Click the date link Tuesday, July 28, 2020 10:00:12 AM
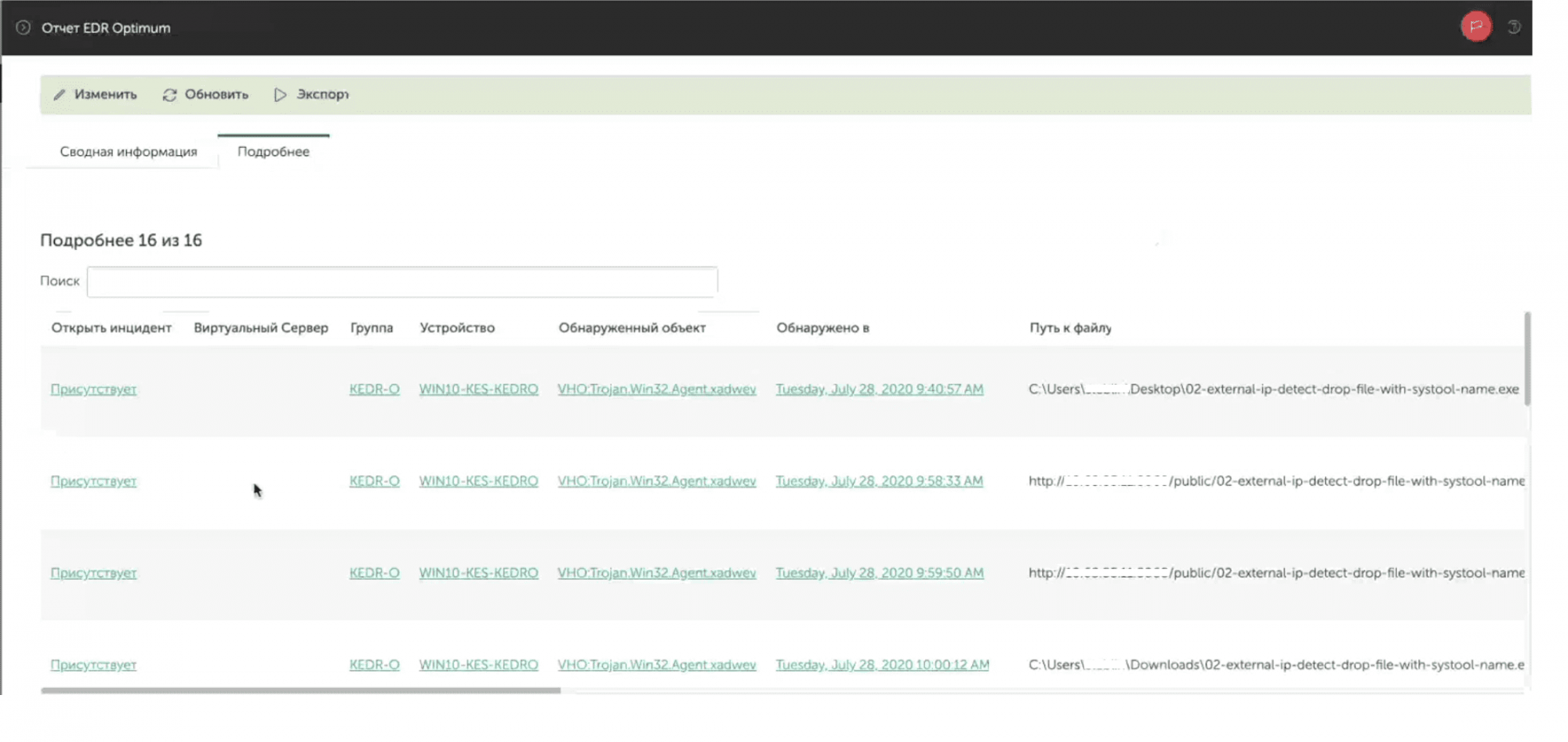This screenshot has height=742, width=1568. coord(883,664)
